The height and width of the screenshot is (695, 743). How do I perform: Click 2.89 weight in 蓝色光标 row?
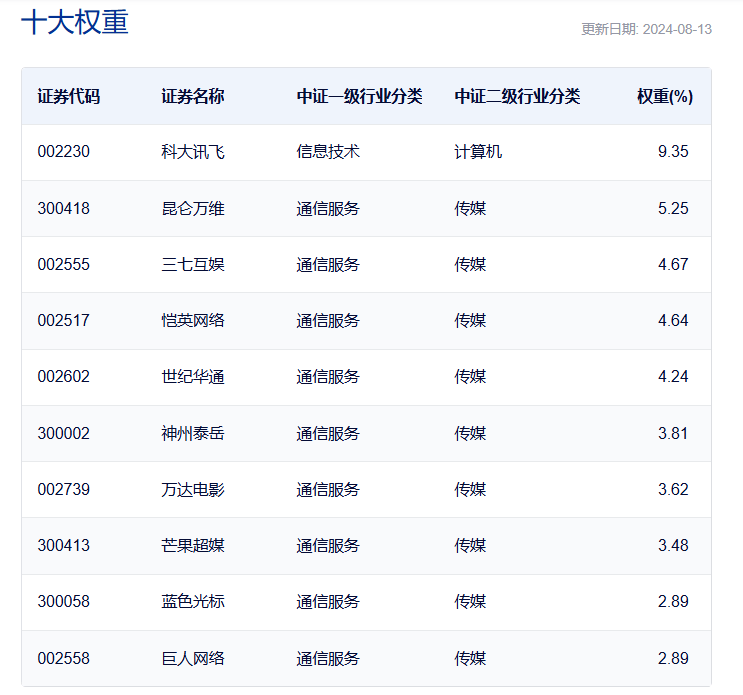tap(673, 602)
